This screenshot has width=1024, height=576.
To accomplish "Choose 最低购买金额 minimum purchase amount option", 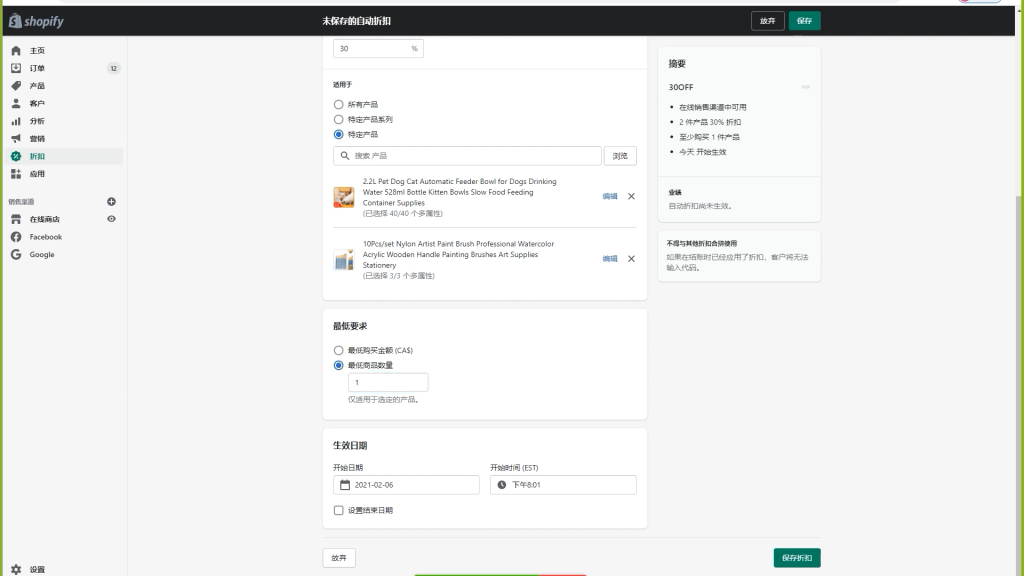I will point(338,350).
